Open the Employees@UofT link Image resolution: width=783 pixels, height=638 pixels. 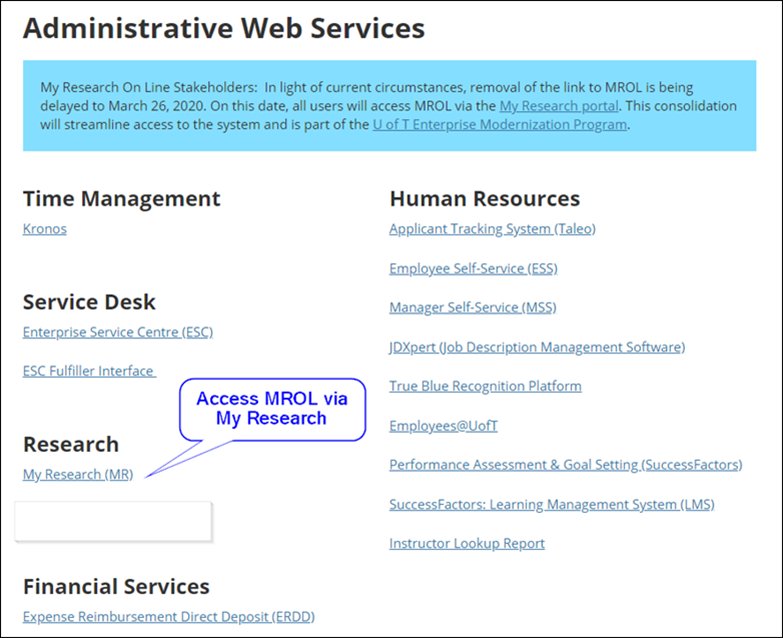(443, 426)
